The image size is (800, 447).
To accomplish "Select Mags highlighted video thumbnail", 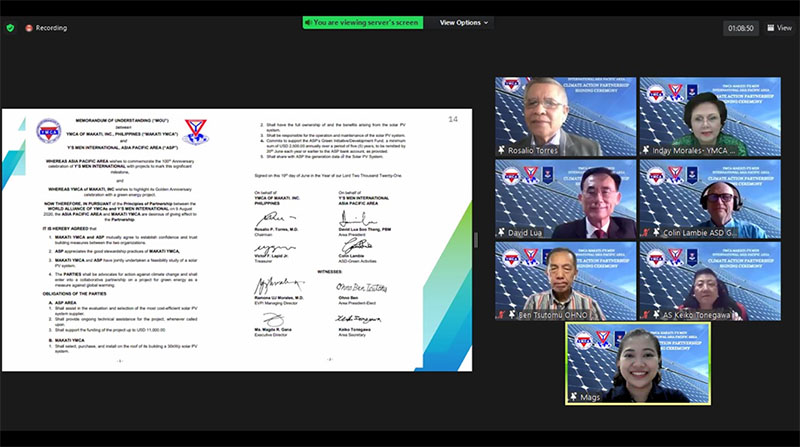I will click(638, 363).
